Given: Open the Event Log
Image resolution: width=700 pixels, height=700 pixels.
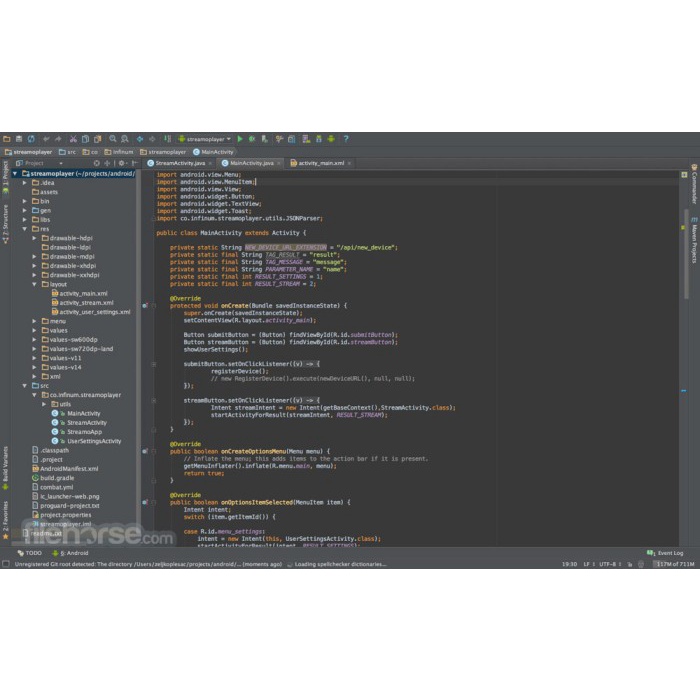Looking at the screenshot, I should [665, 553].
